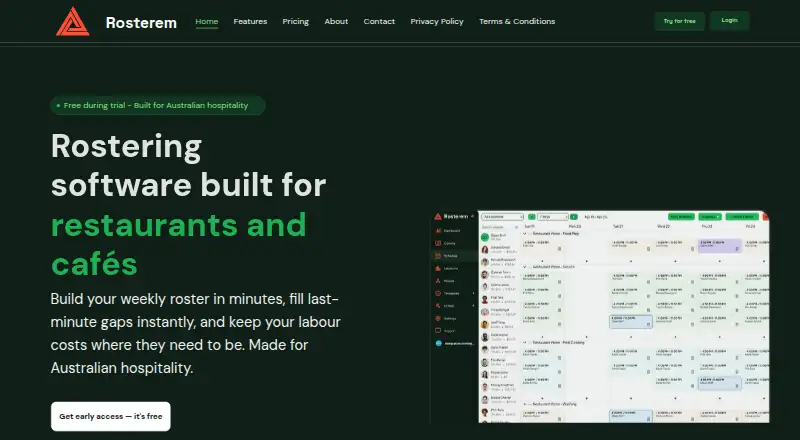The height and width of the screenshot is (440, 800).
Task: Click the Try for free button
Action: (680, 21)
